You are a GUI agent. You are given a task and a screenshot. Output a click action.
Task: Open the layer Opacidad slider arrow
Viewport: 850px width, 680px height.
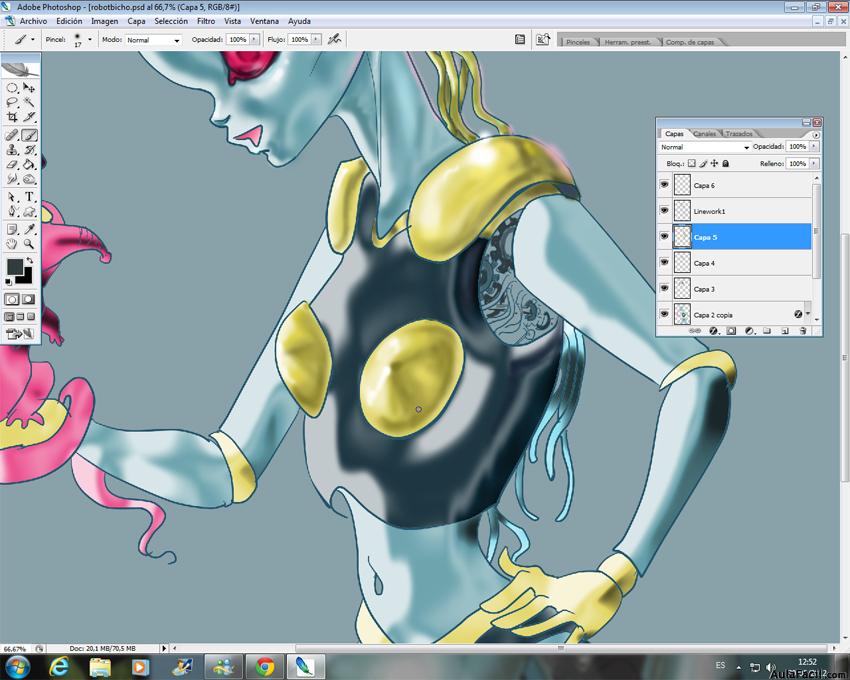(814, 146)
